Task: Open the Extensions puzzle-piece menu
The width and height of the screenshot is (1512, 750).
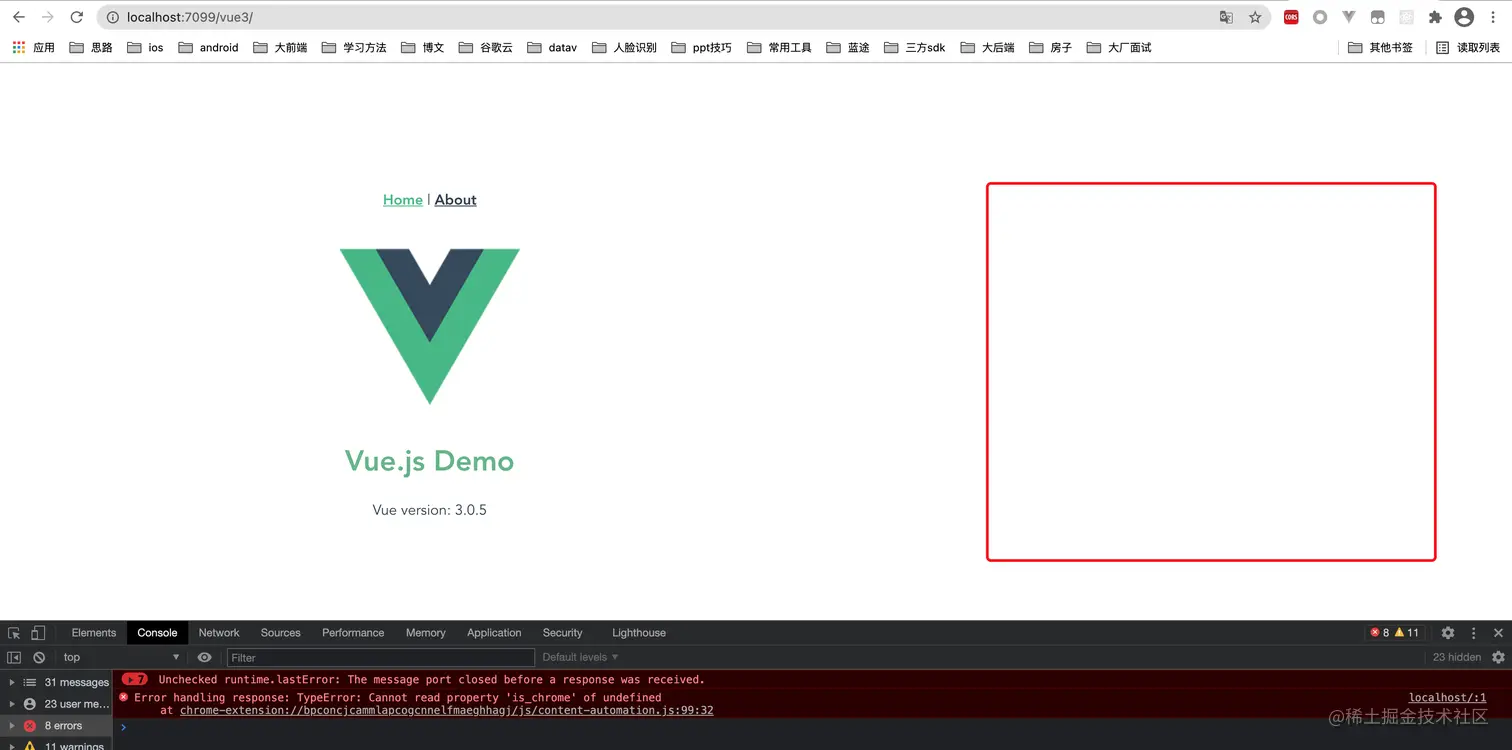Action: (1435, 17)
